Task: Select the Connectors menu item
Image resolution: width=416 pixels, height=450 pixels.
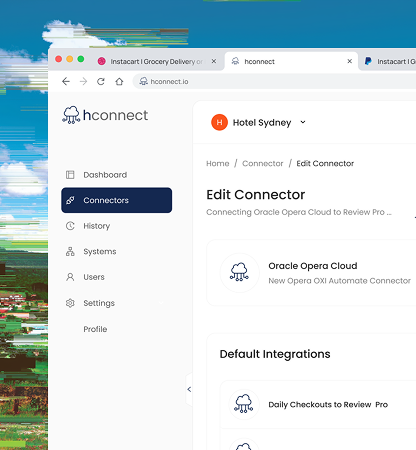Action: 116,200
